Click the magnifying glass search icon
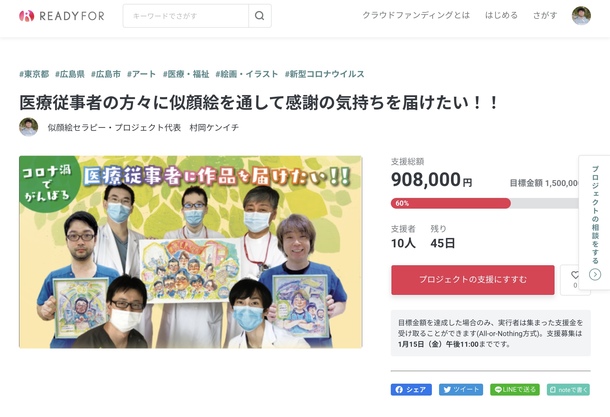 259,16
